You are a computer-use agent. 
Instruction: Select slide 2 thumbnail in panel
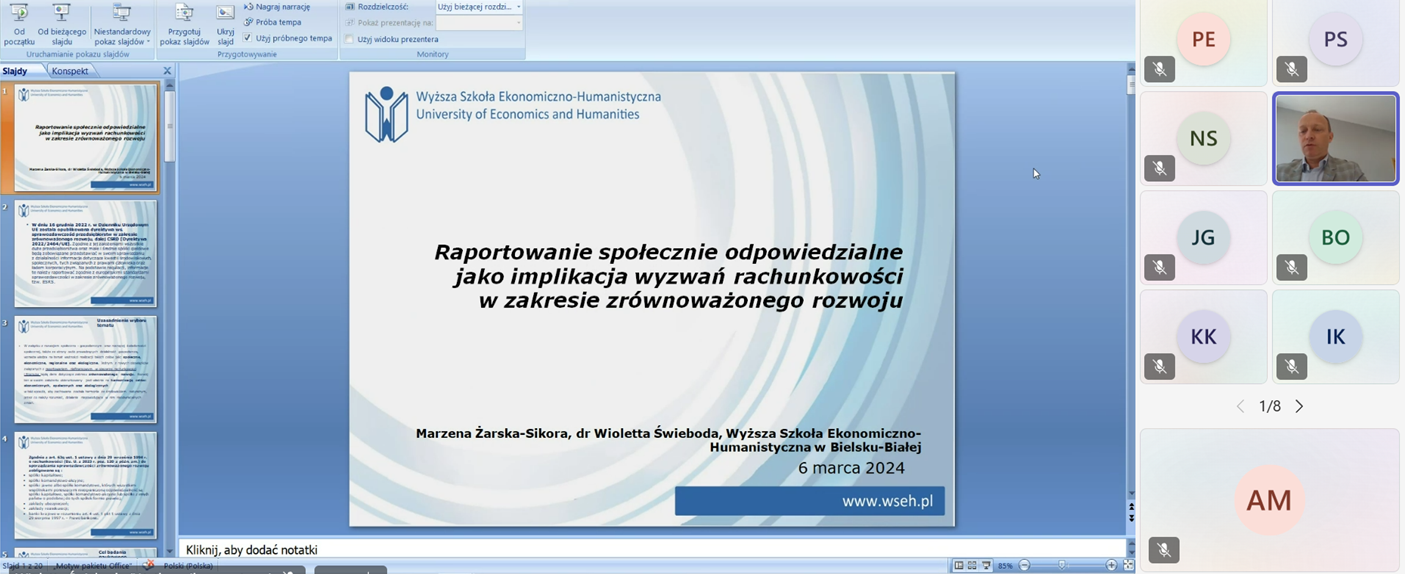pos(86,253)
